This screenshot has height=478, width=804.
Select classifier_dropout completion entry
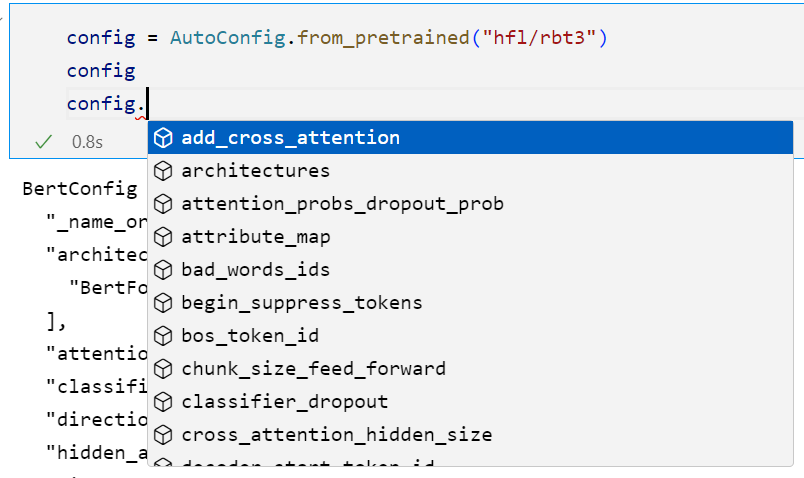[284, 402]
